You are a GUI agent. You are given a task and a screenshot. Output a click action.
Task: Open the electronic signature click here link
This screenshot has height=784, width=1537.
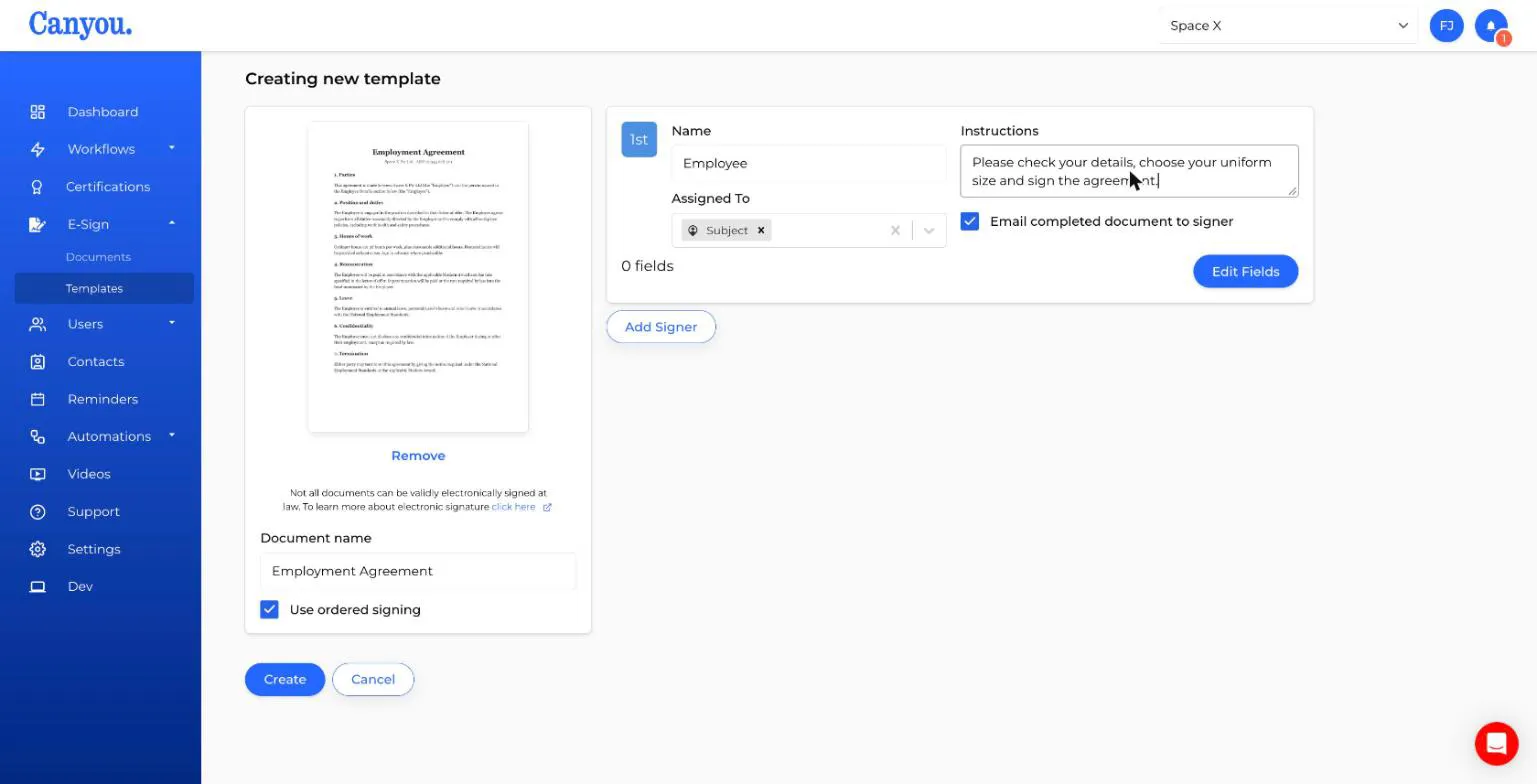pyautogui.click(x=520, y=507)
